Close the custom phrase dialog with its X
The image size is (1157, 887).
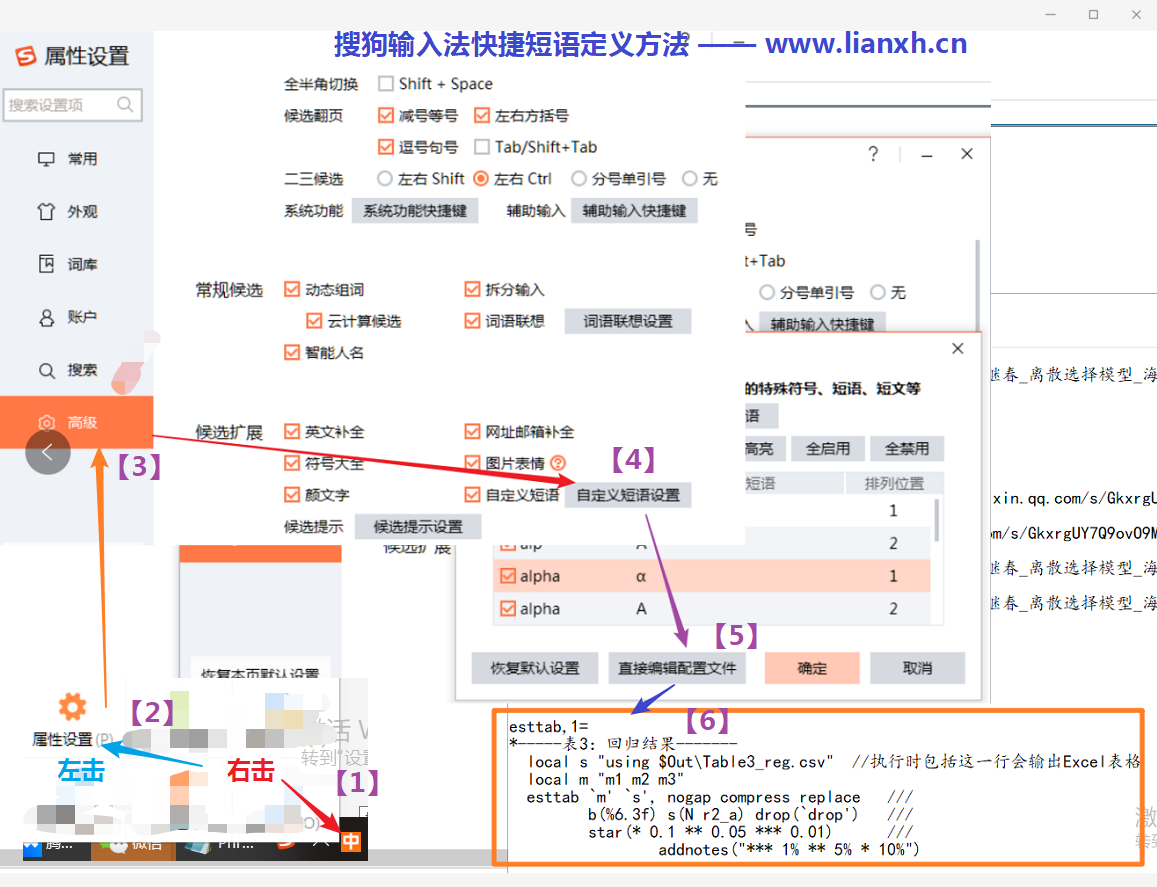[x=958, y=348]
